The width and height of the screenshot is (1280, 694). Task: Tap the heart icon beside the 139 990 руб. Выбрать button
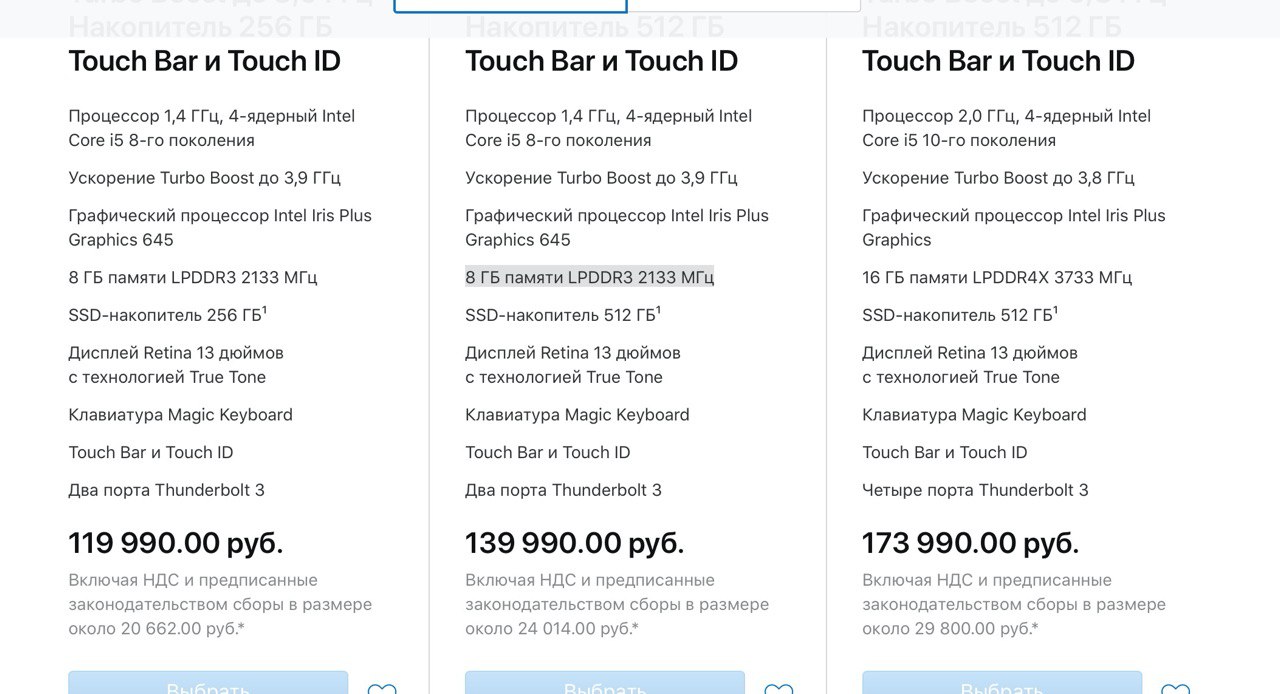779,689
